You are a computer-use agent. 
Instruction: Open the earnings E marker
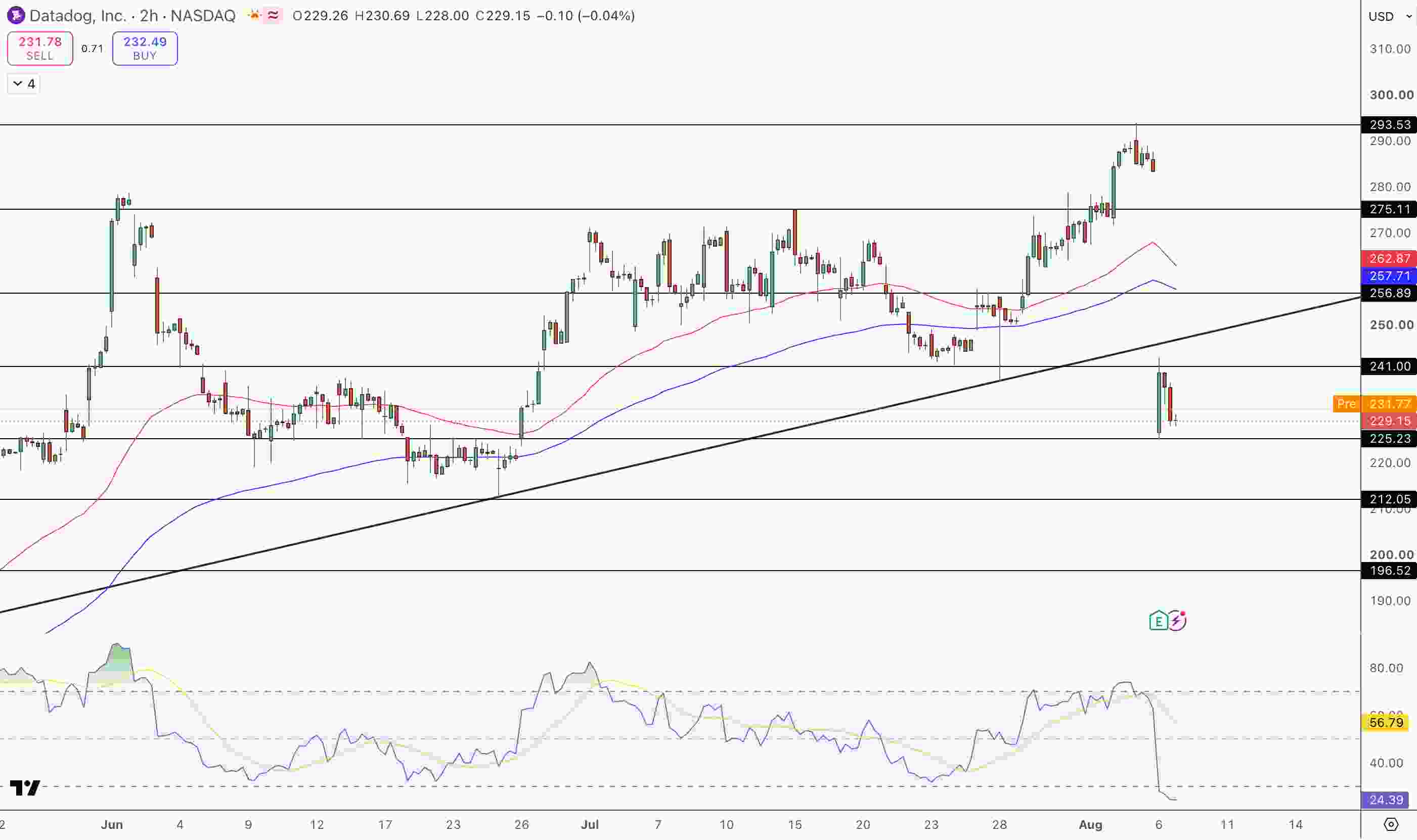[x=1158, y=621]
